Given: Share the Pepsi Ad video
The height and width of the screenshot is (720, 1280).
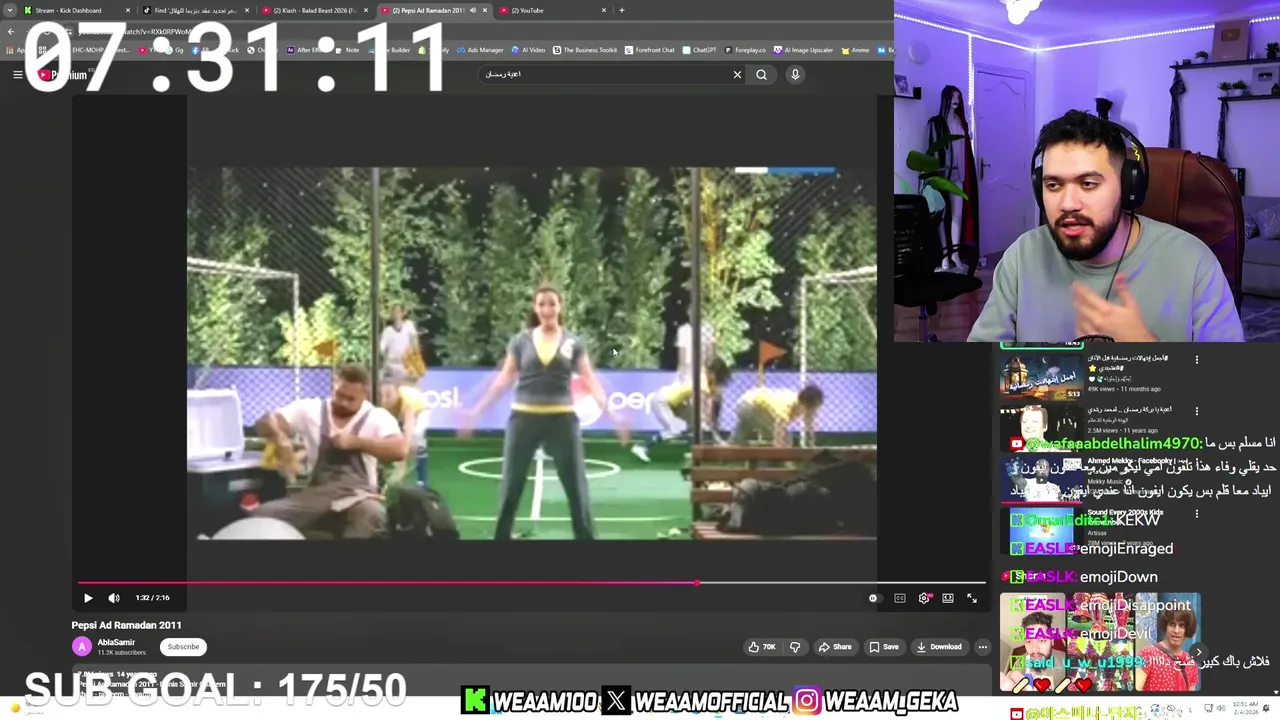Looking at the screenshot, I should (x=835, y=647).
